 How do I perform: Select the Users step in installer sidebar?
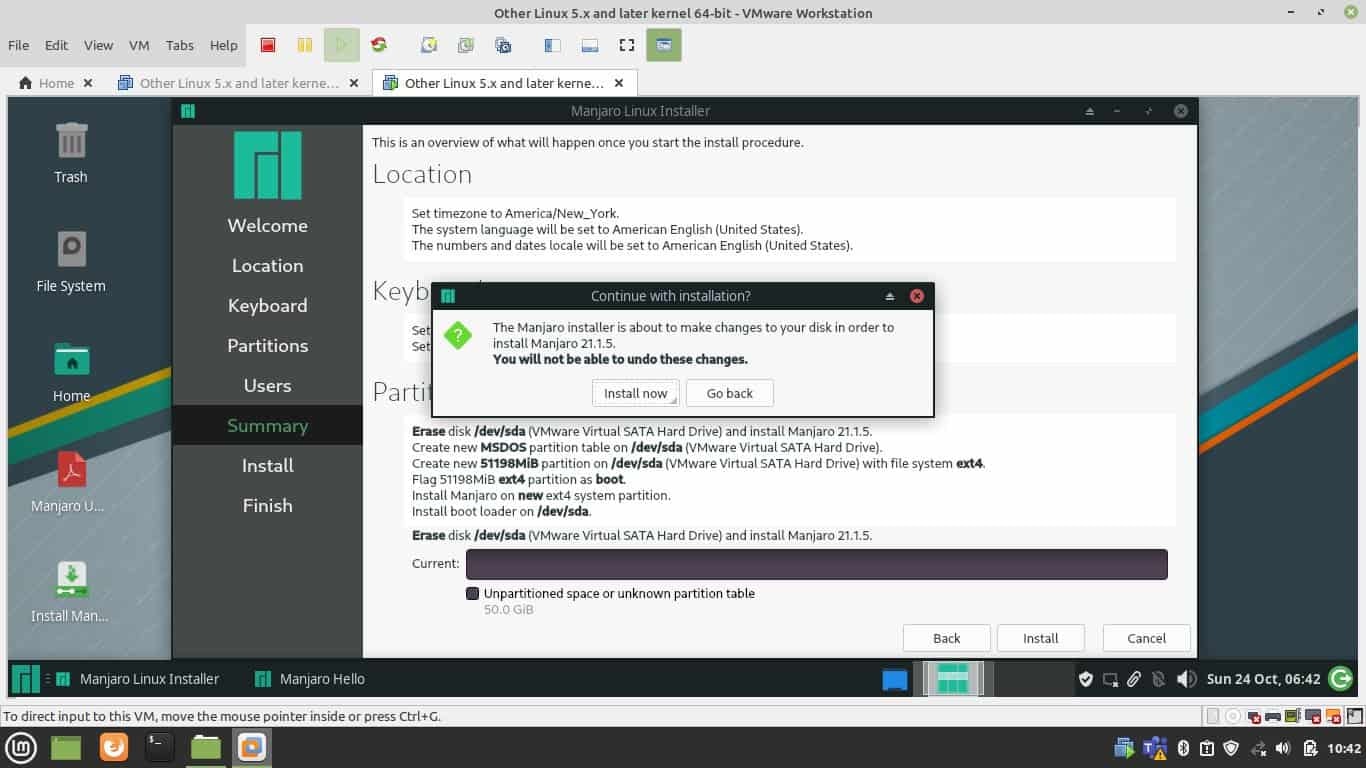point(268,385)
